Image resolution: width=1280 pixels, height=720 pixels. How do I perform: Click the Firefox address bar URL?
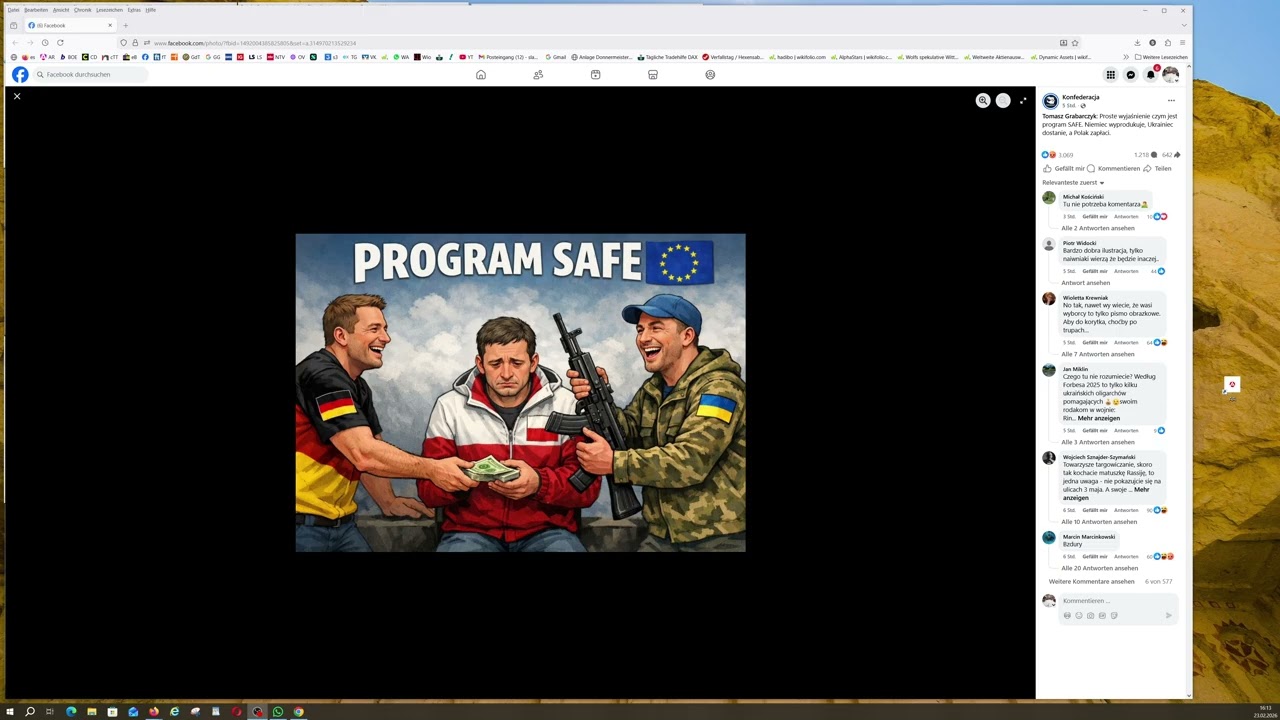tap(255, 43)
